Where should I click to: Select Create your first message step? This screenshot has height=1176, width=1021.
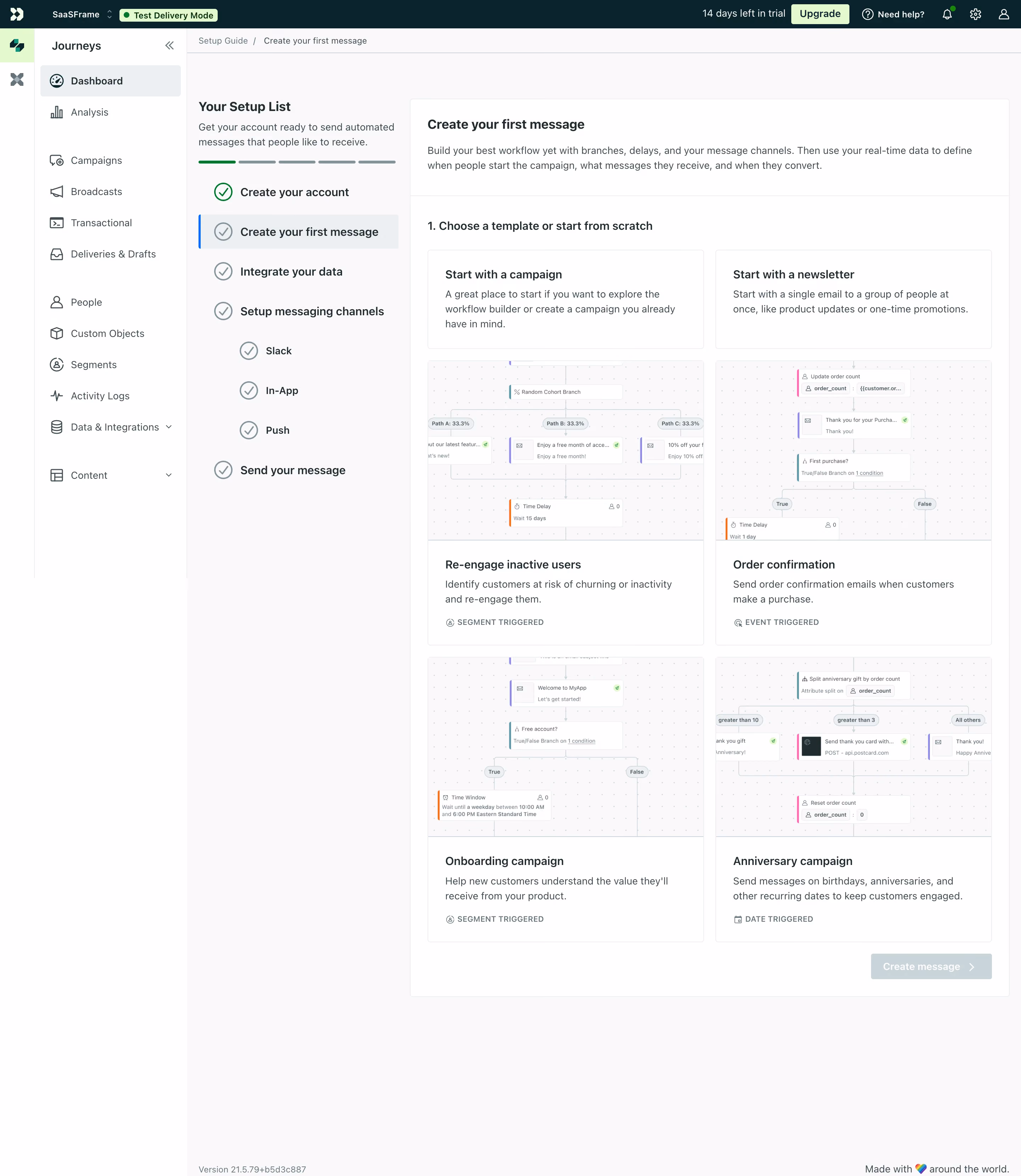click(299, 232)
